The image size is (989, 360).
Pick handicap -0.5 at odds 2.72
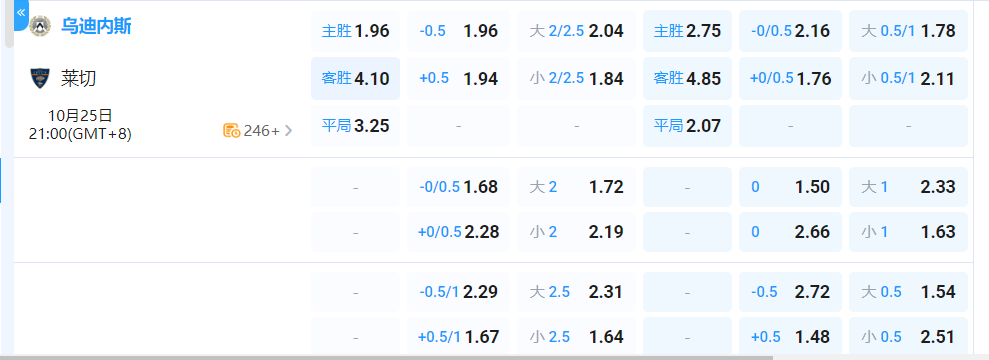point(790,292)
